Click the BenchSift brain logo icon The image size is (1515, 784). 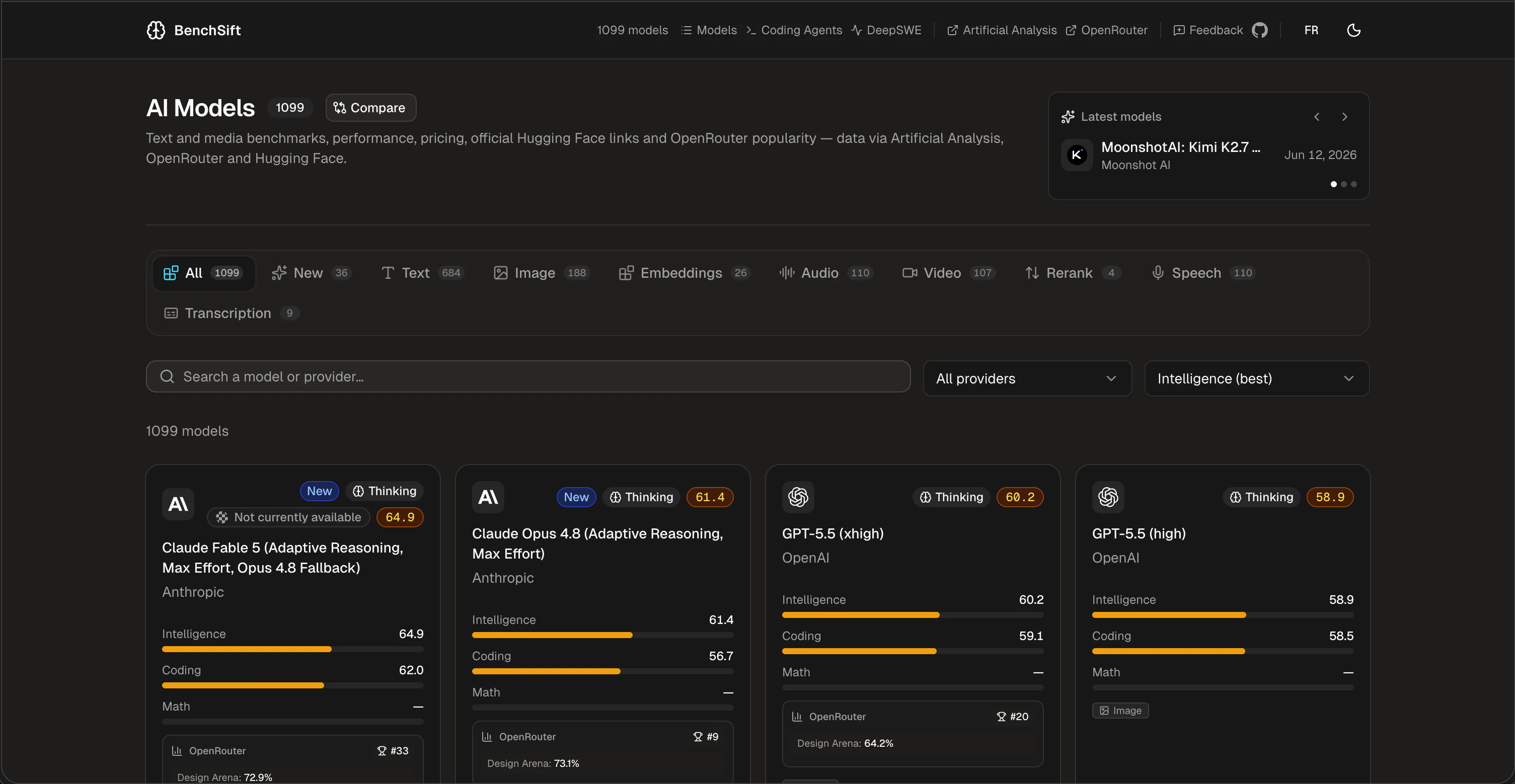pos(156,30)
